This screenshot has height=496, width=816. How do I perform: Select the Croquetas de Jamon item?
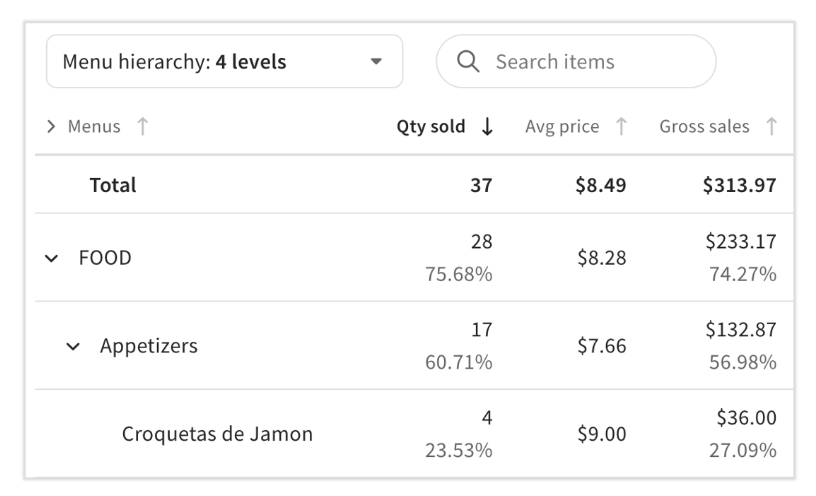[x=217, y=434]
